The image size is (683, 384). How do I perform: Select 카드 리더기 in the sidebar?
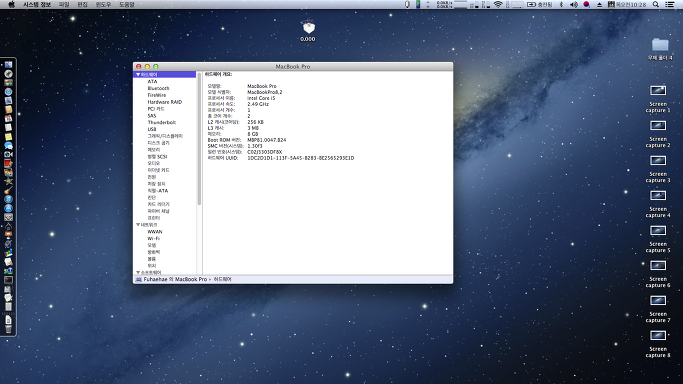(x=158, y=204)
